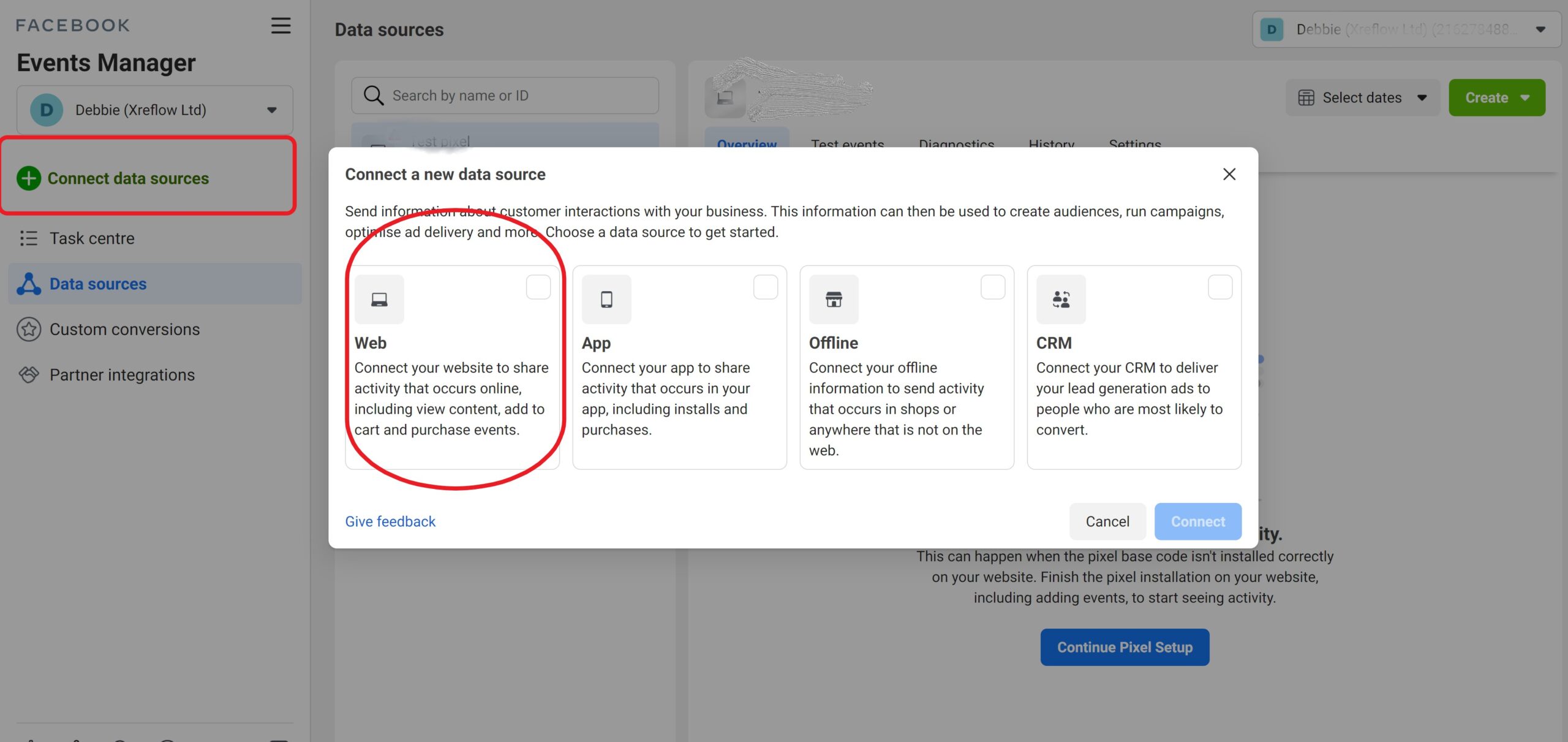Open the top-right Debbie account dropdown
The image size is (1568, 742).
click(1406, 29)
